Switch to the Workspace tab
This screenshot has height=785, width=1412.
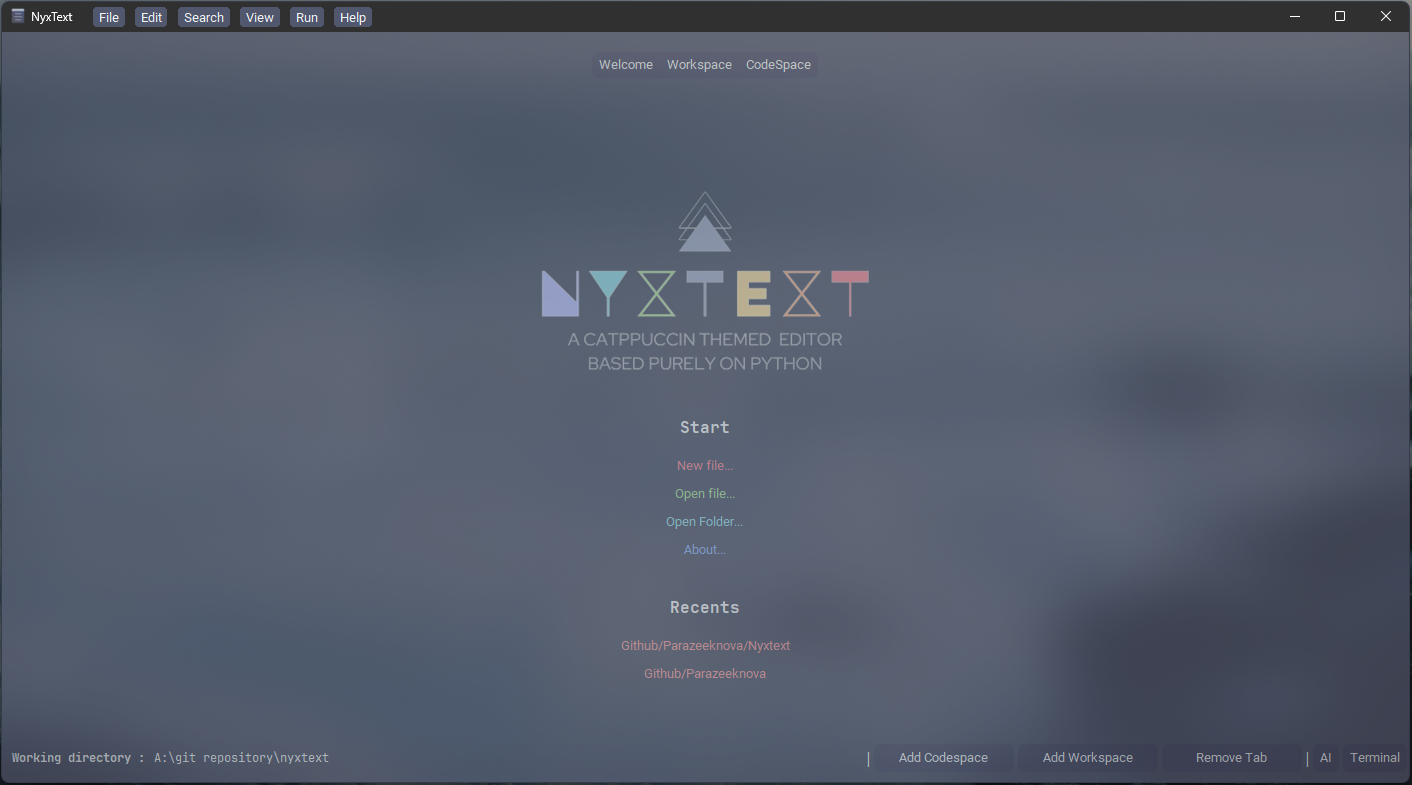(699, 65)
